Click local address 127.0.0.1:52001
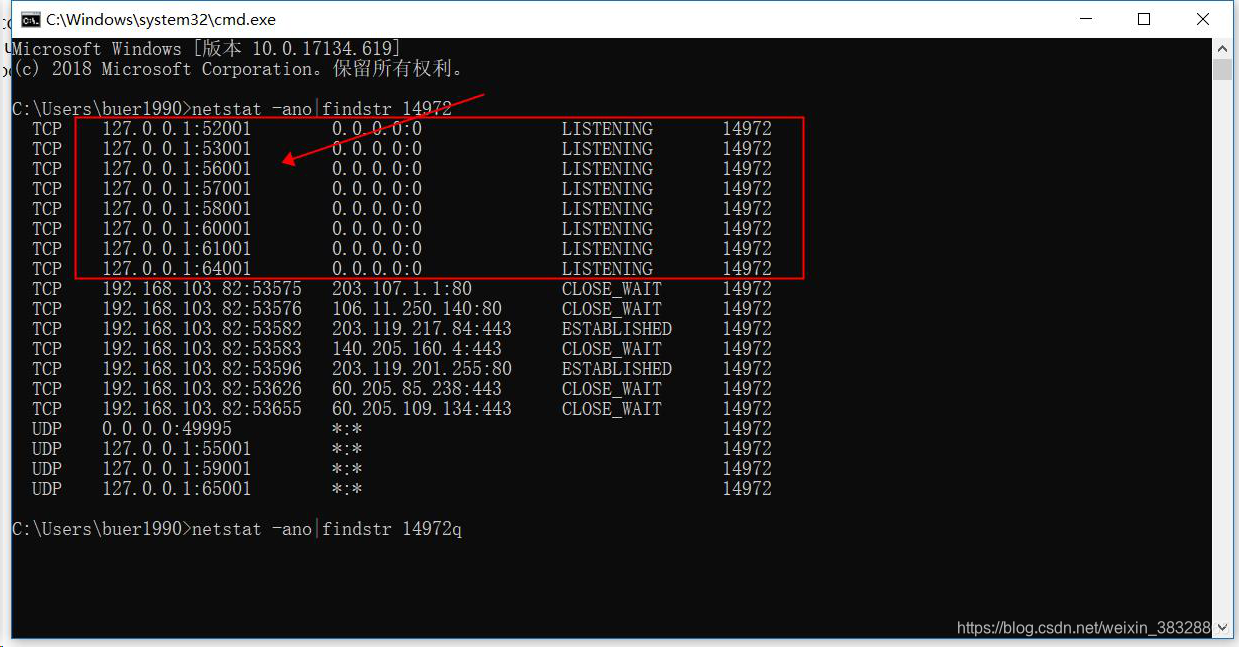The width and height of the screenshot is (1239, 647). [177, 129]
